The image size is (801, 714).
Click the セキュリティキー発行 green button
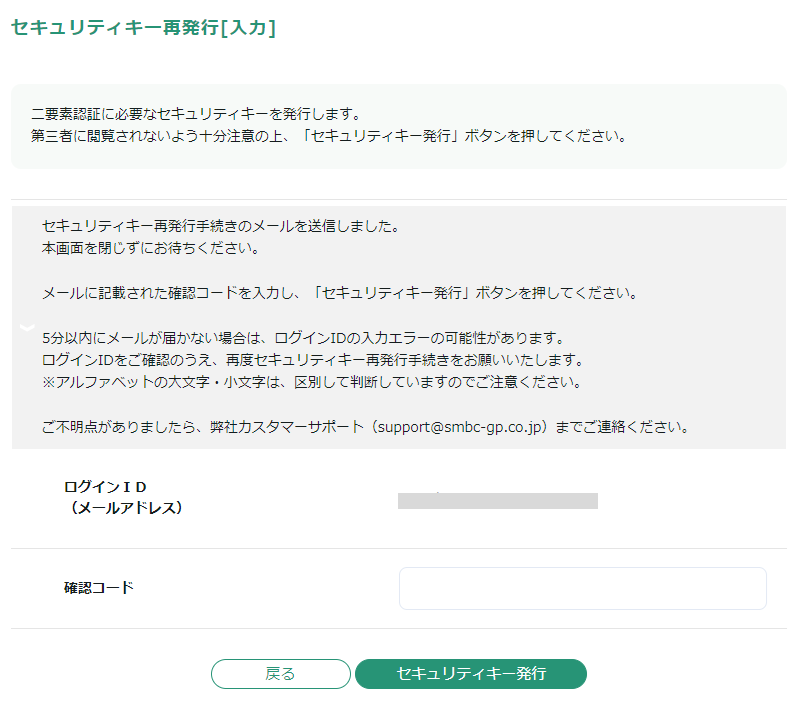tap(470, 674)
